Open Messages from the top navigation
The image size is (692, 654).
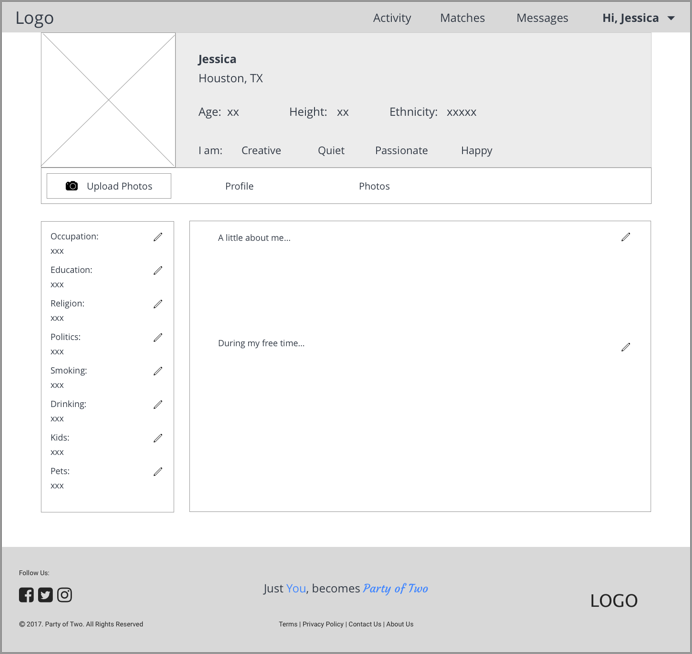(x=542, y=18)
